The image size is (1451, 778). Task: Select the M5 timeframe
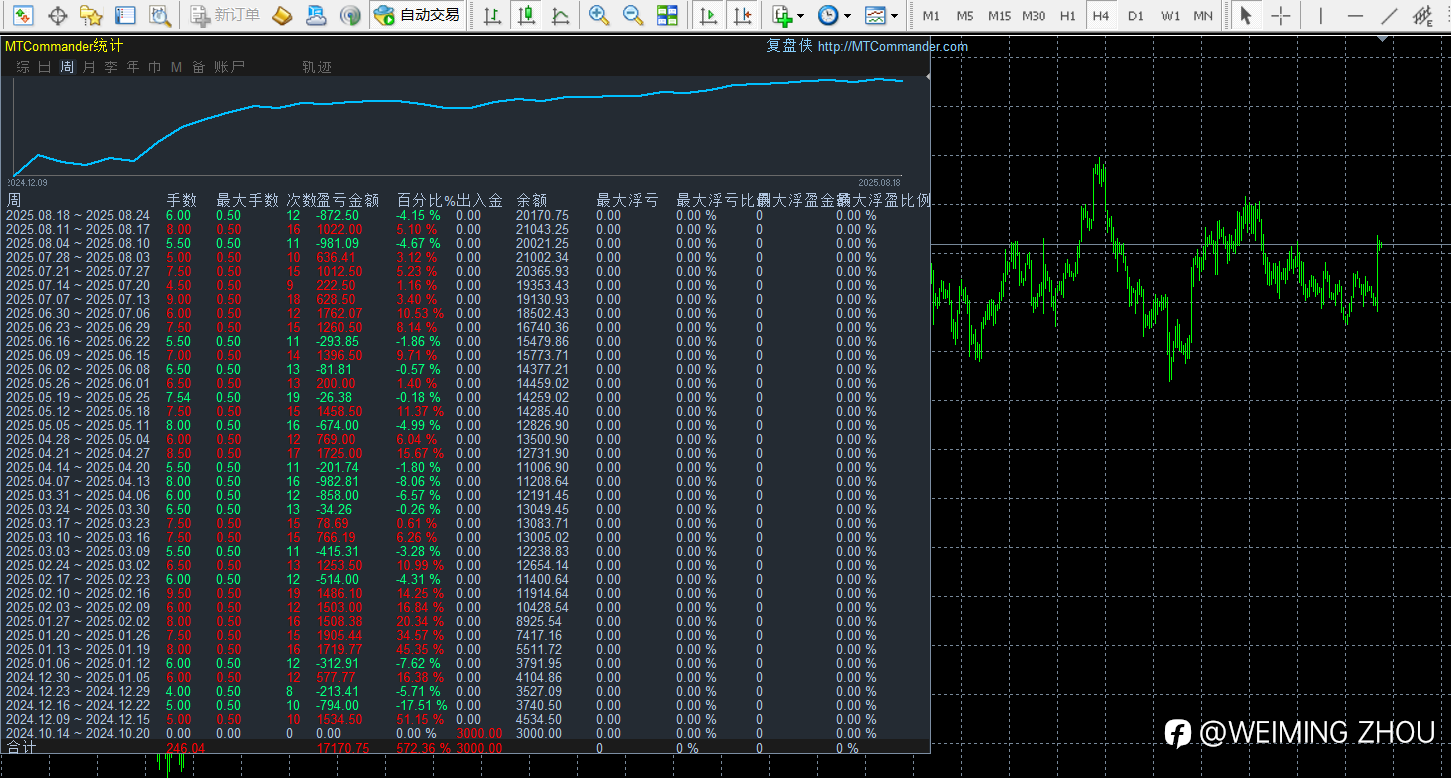coord(965,16)
